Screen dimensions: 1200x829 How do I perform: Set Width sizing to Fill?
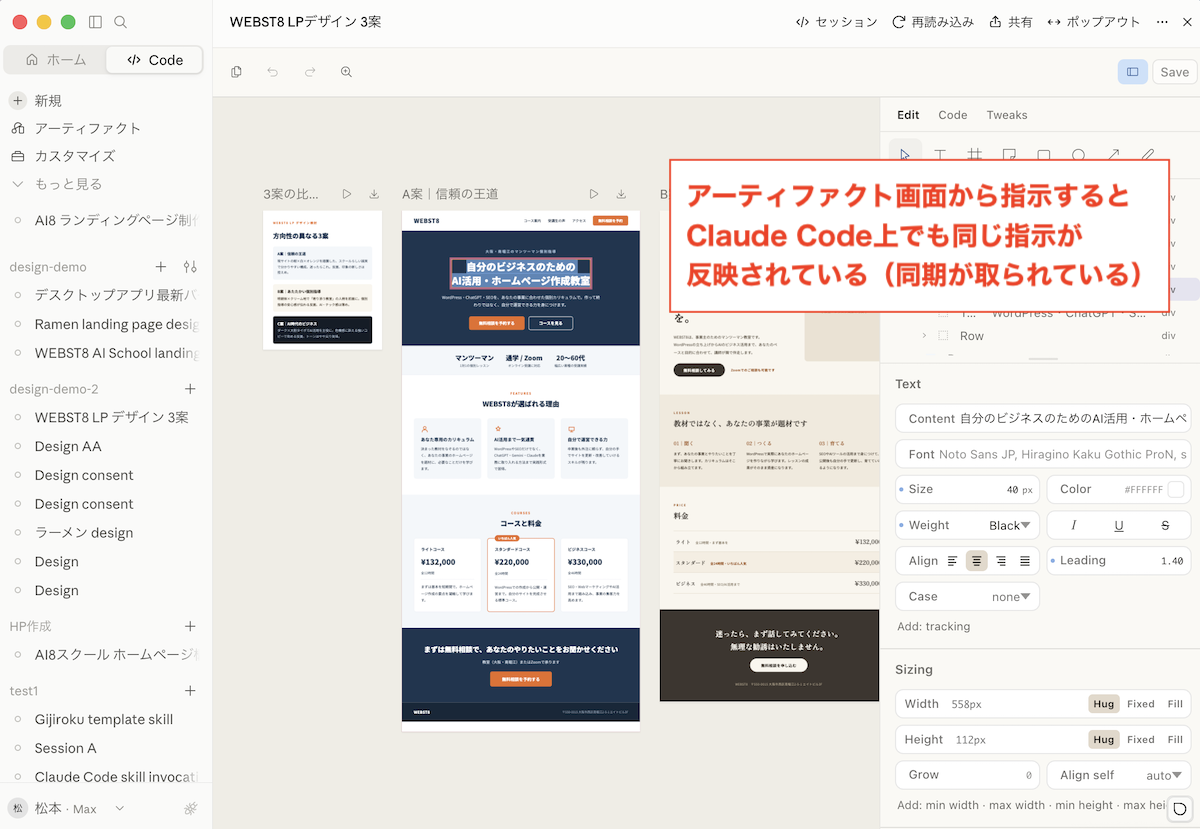pyautogui.click(x=1175, y=704)
